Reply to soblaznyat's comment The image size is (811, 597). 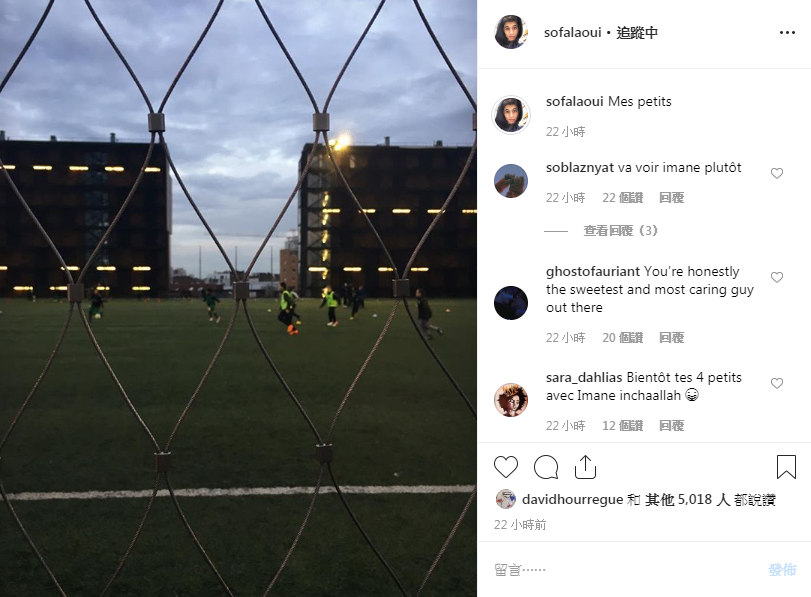tap(671, 198)
